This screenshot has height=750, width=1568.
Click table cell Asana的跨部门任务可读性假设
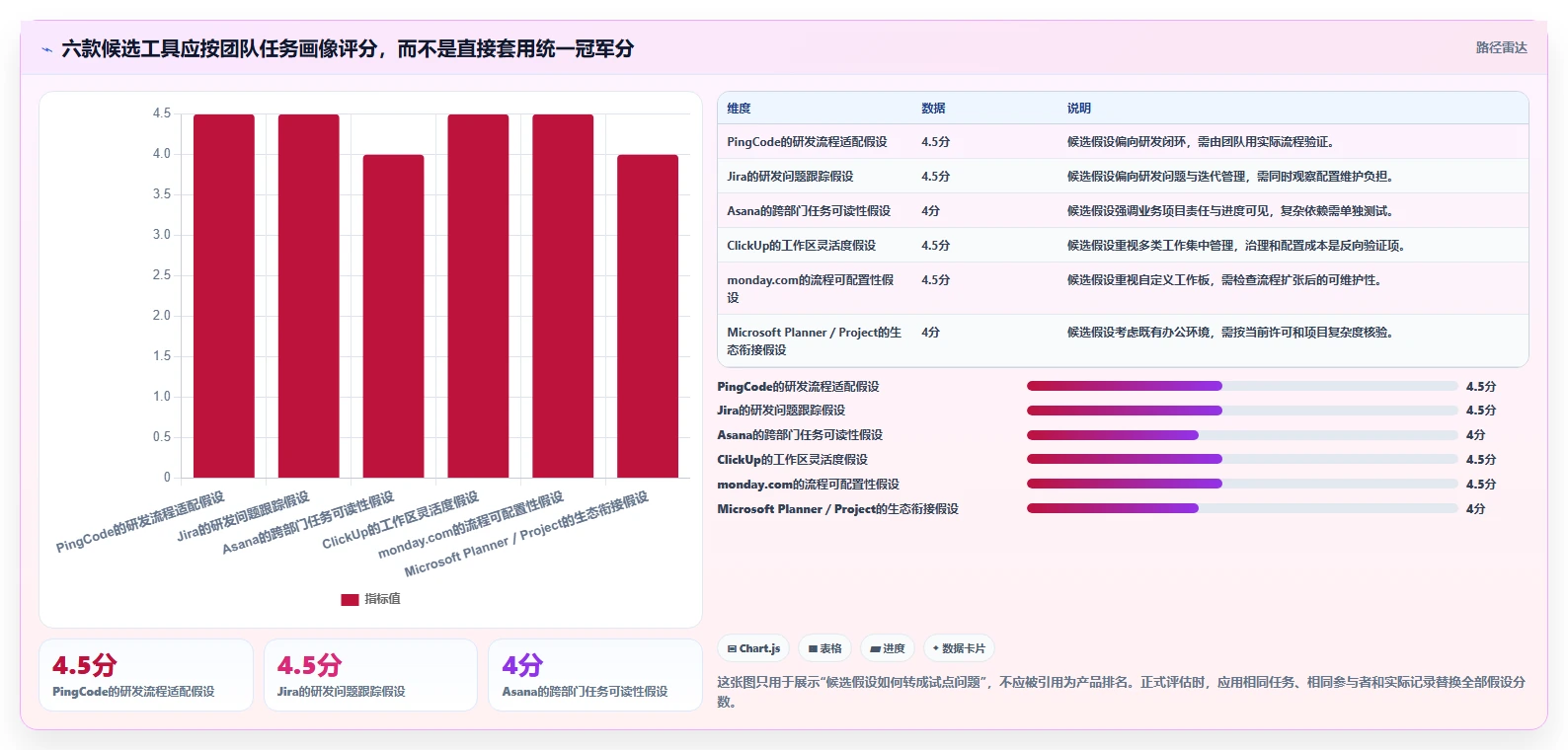(809, 211)
